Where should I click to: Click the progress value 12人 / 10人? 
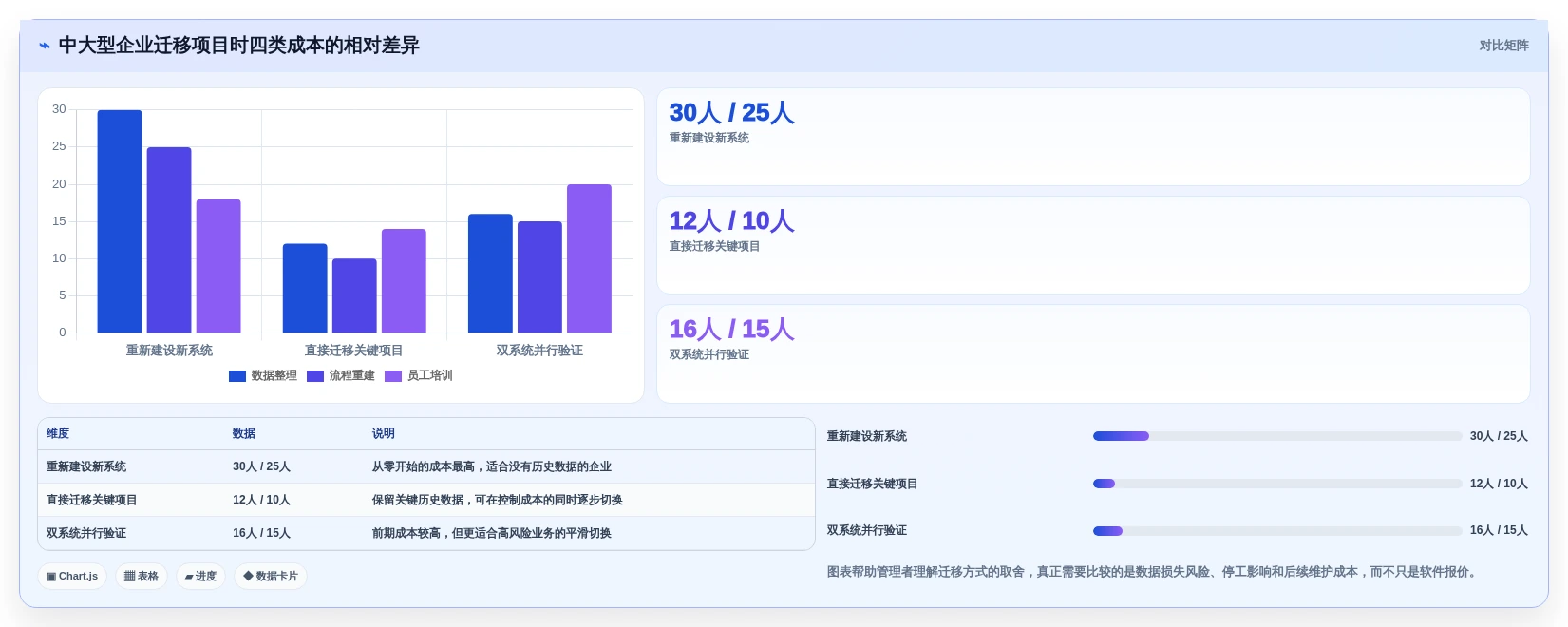[1499, 484]
